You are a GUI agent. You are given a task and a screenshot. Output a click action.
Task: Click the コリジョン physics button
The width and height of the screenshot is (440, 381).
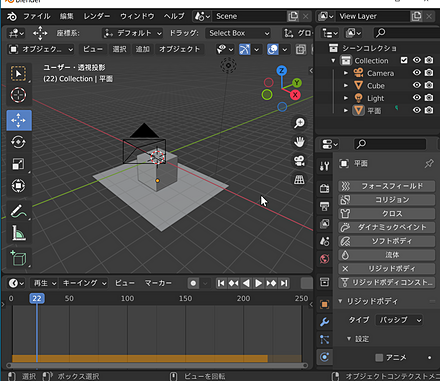(x=387, y=200)
